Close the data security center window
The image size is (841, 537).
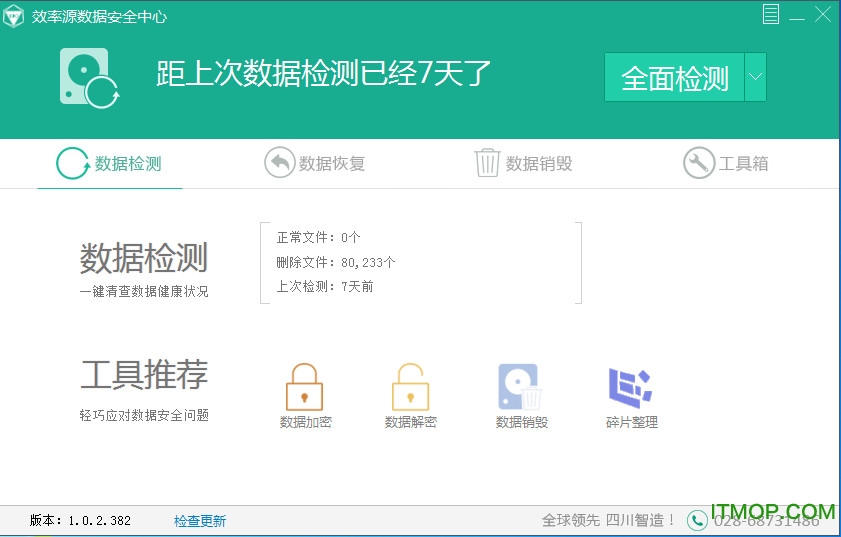822,14
